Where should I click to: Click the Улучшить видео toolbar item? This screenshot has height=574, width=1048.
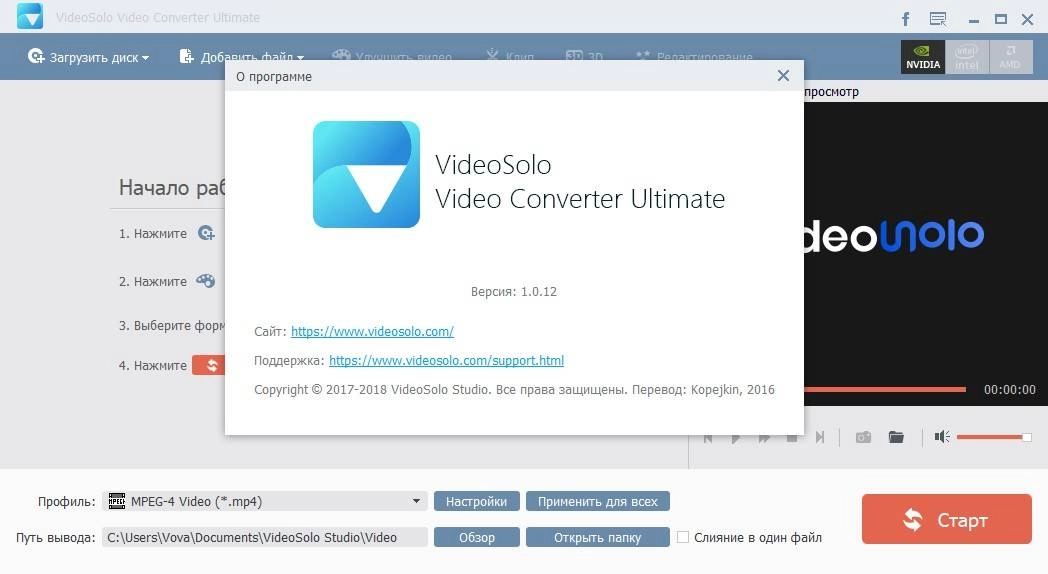click(x=392, y=57)
